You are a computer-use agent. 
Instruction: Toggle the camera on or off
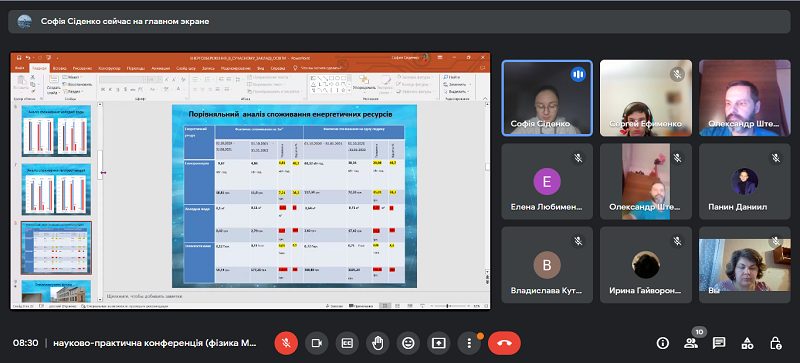(x=316, y=343)
